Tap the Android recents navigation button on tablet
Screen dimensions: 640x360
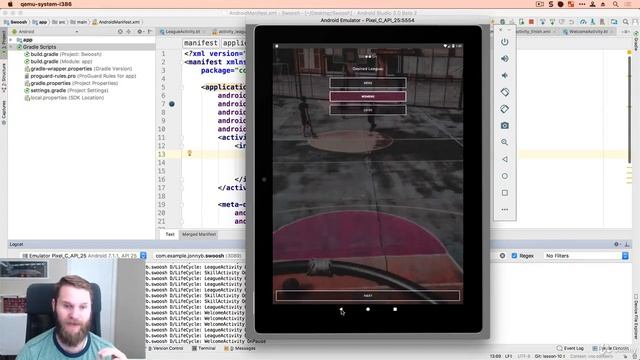click(x=395, y=309)
